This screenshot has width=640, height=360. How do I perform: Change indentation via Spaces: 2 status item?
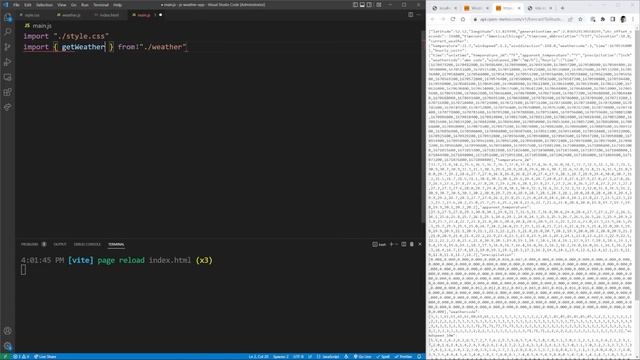point(281,357)
